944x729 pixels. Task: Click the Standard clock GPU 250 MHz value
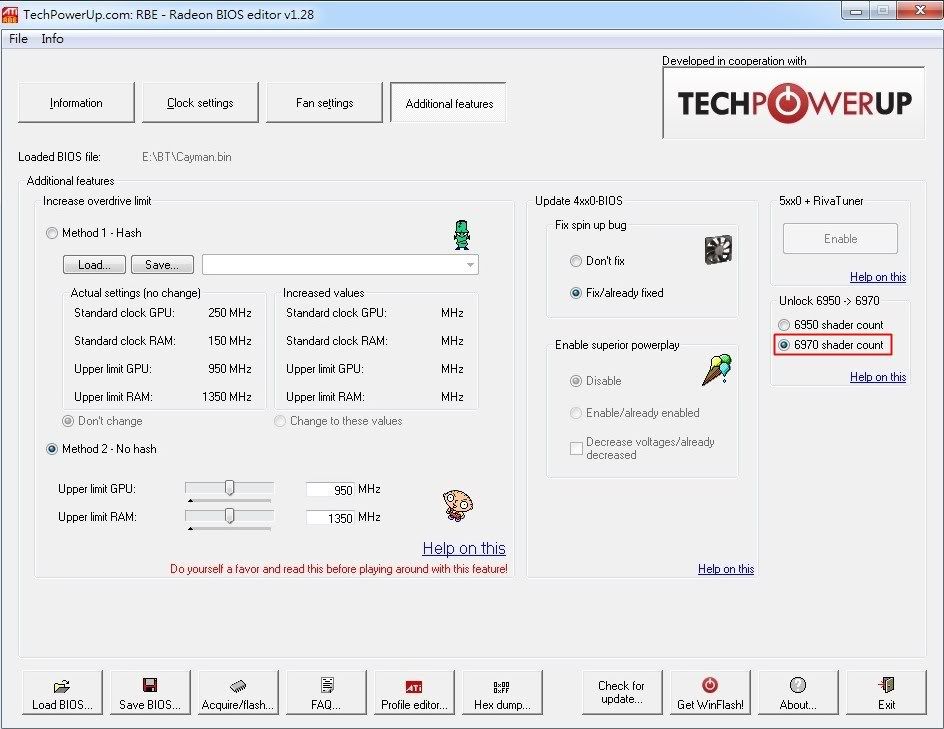[x=230, y=313]
